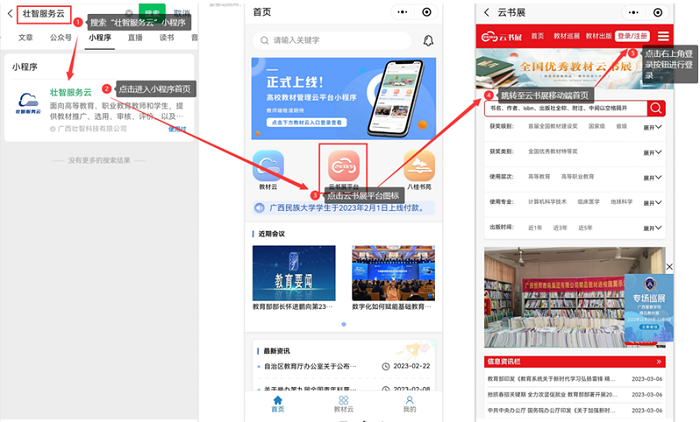Tap the 教材云 bottom navigation icon
Image resolution: width=700 pixels, height=422 pixels.
(343, 403)
